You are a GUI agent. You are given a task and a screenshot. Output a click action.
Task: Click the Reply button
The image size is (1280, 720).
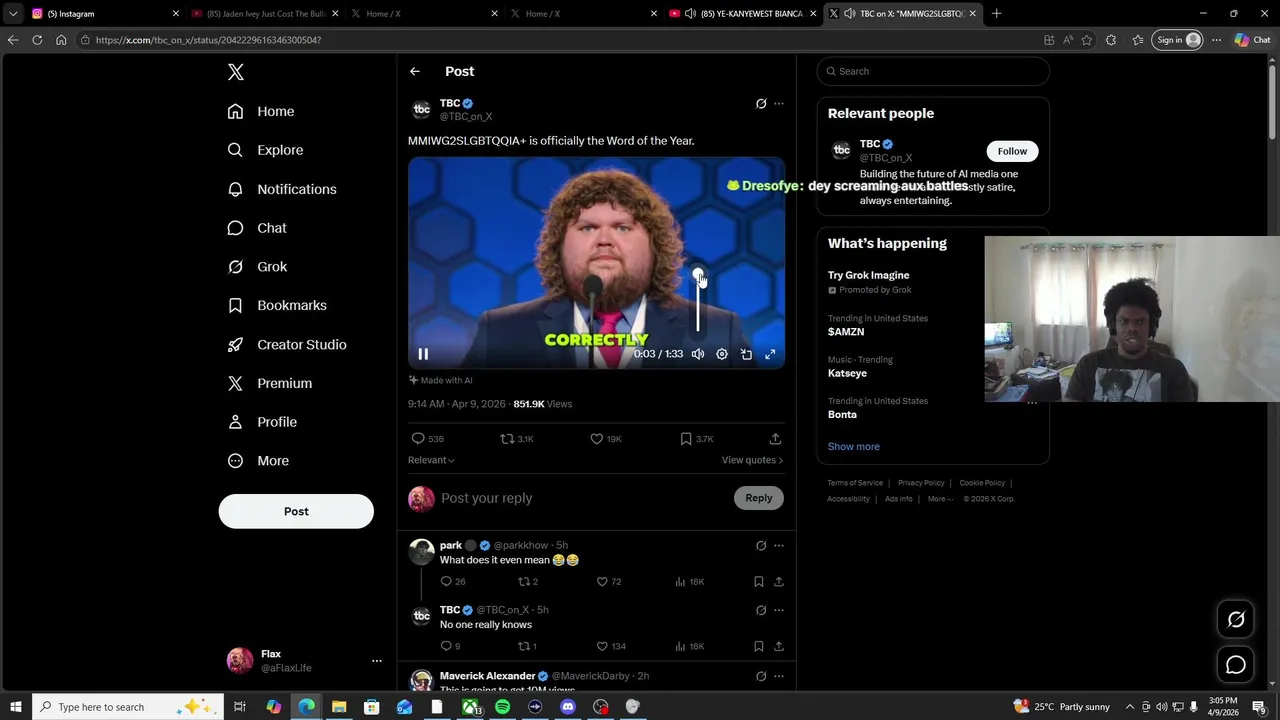click(759, 498)
